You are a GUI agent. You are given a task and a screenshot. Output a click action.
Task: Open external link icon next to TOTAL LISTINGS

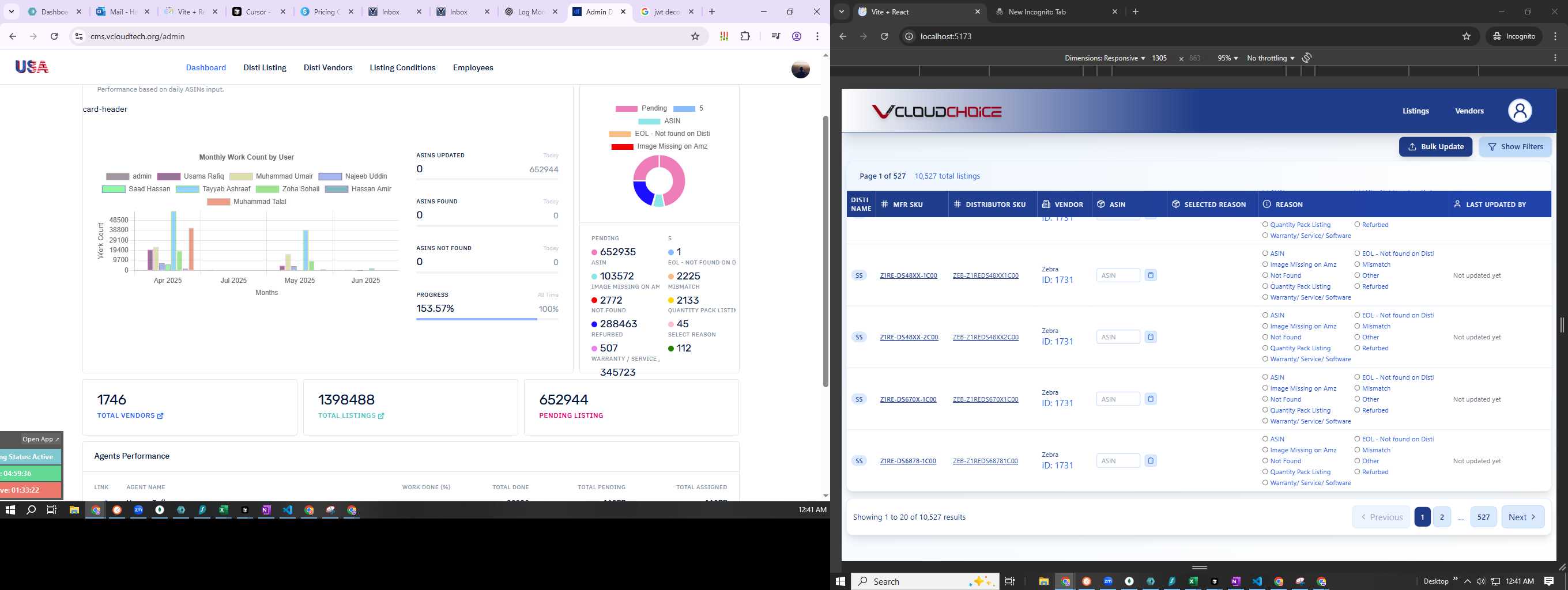click(x=381, y=416)
